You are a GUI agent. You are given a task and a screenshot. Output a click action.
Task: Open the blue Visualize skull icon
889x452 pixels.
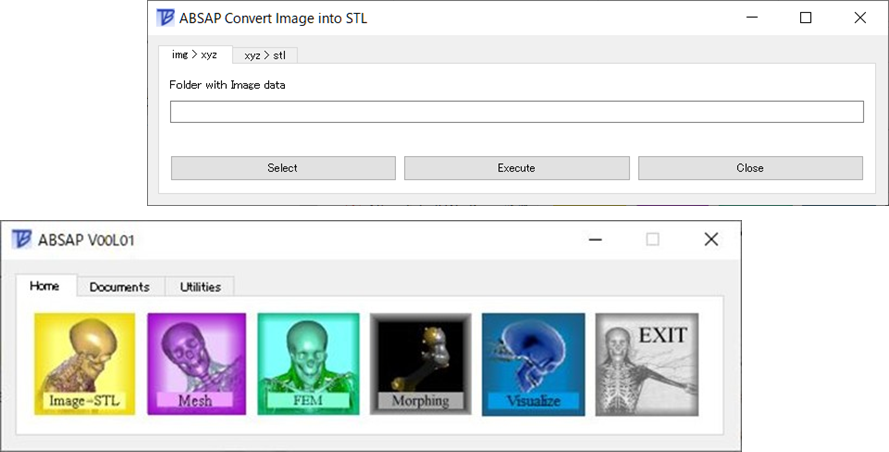[x=533, y=364]
